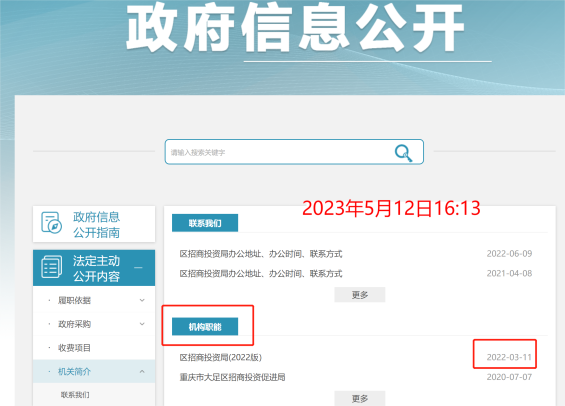
Task: Click the magnifier search icon
Action: click(403, 153)
